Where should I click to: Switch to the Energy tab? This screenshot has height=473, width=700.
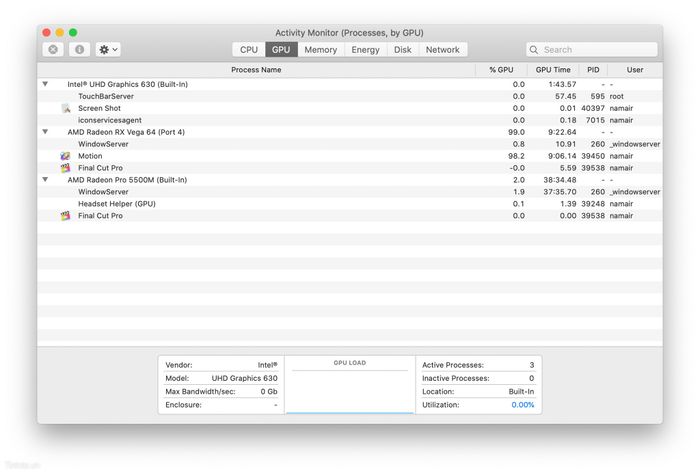[x=365, y=50]
